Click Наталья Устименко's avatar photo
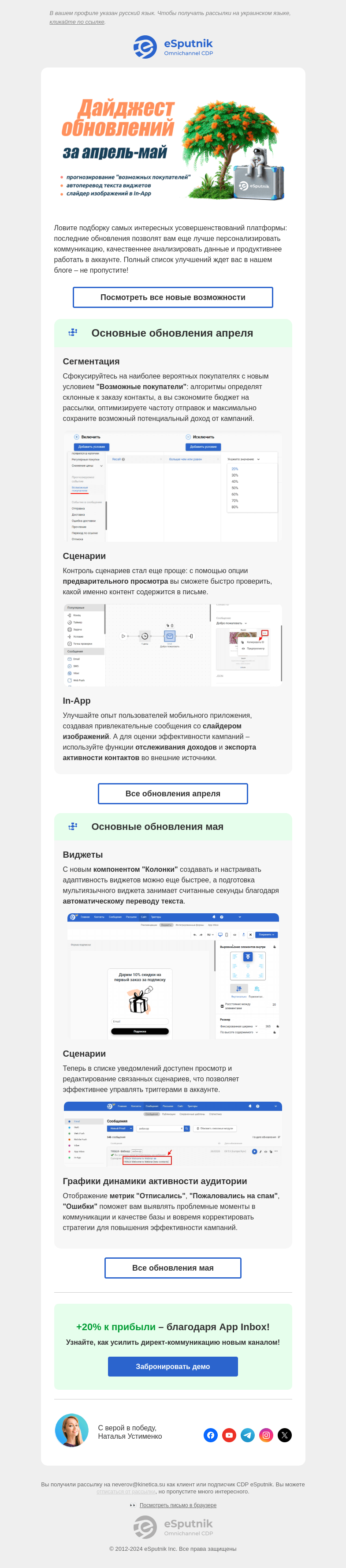Image resolution: width=346 pixels, height=1568 pixels. [x=72, y=1430]
